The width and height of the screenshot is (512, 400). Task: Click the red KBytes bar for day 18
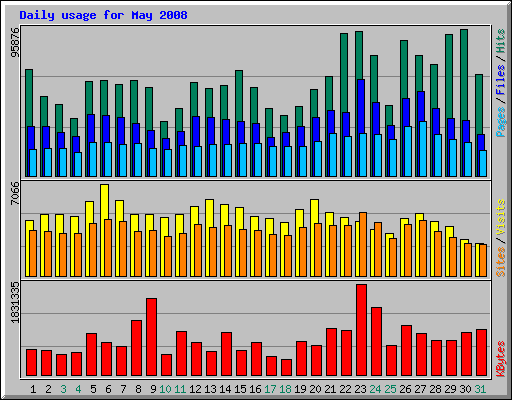(x=287, y=368)
